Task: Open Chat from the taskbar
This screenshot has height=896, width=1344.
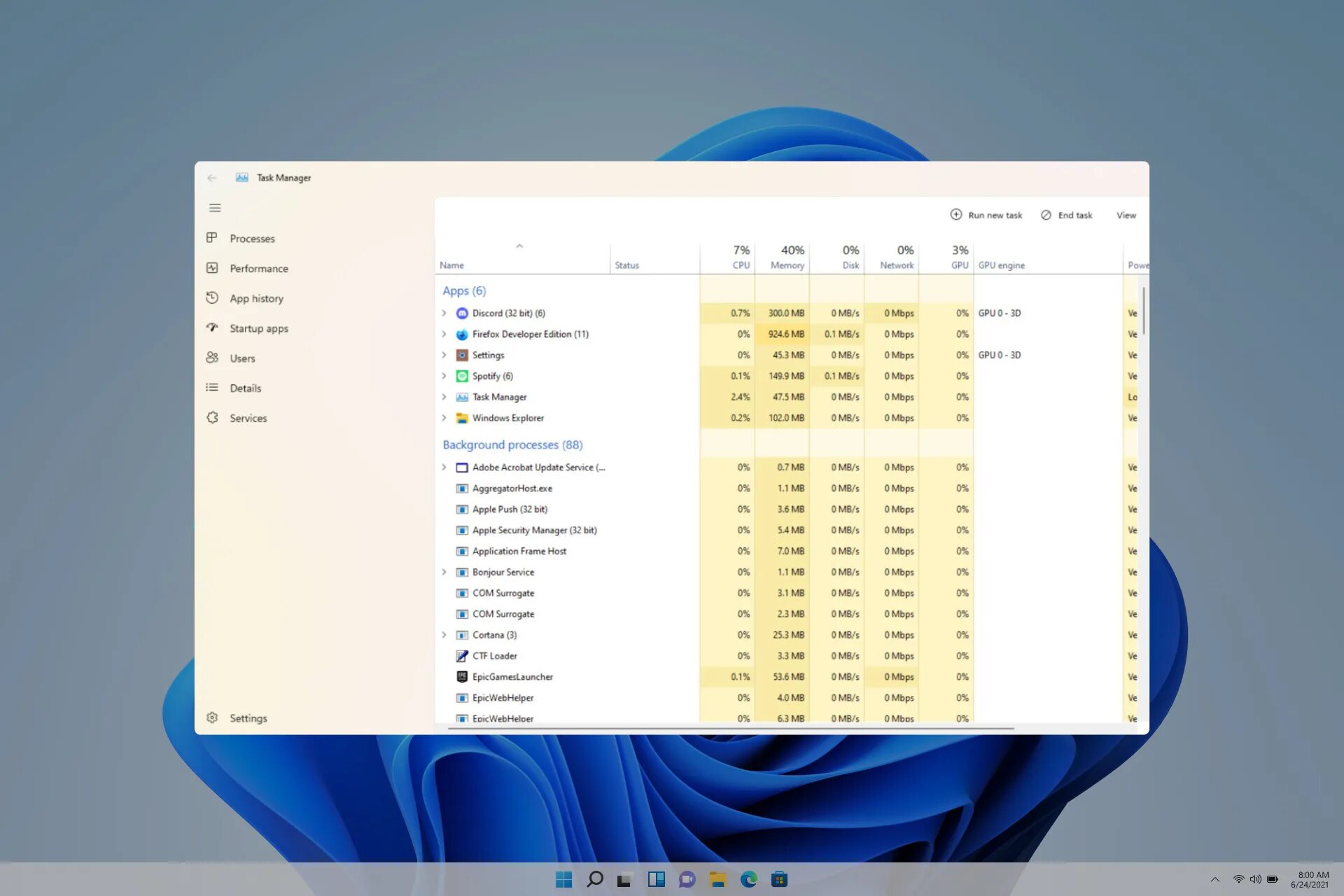Action: point(687,879)
